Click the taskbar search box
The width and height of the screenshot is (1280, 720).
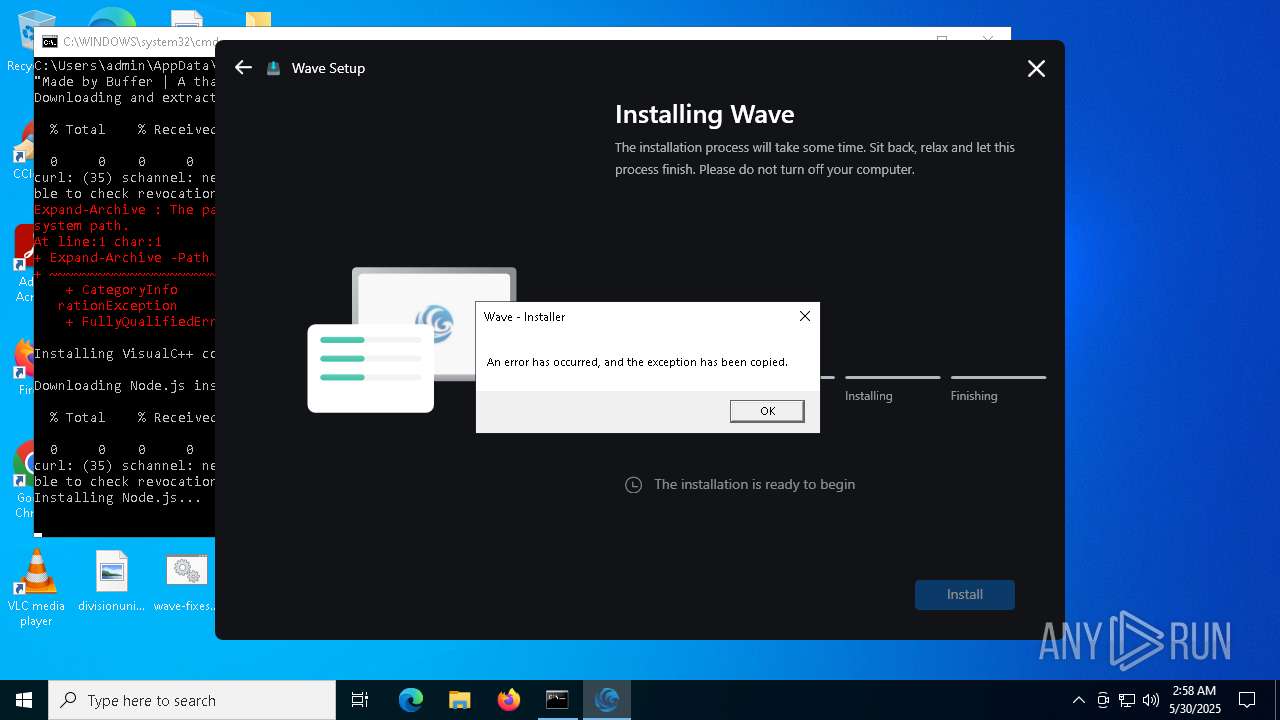coord(192,700)
